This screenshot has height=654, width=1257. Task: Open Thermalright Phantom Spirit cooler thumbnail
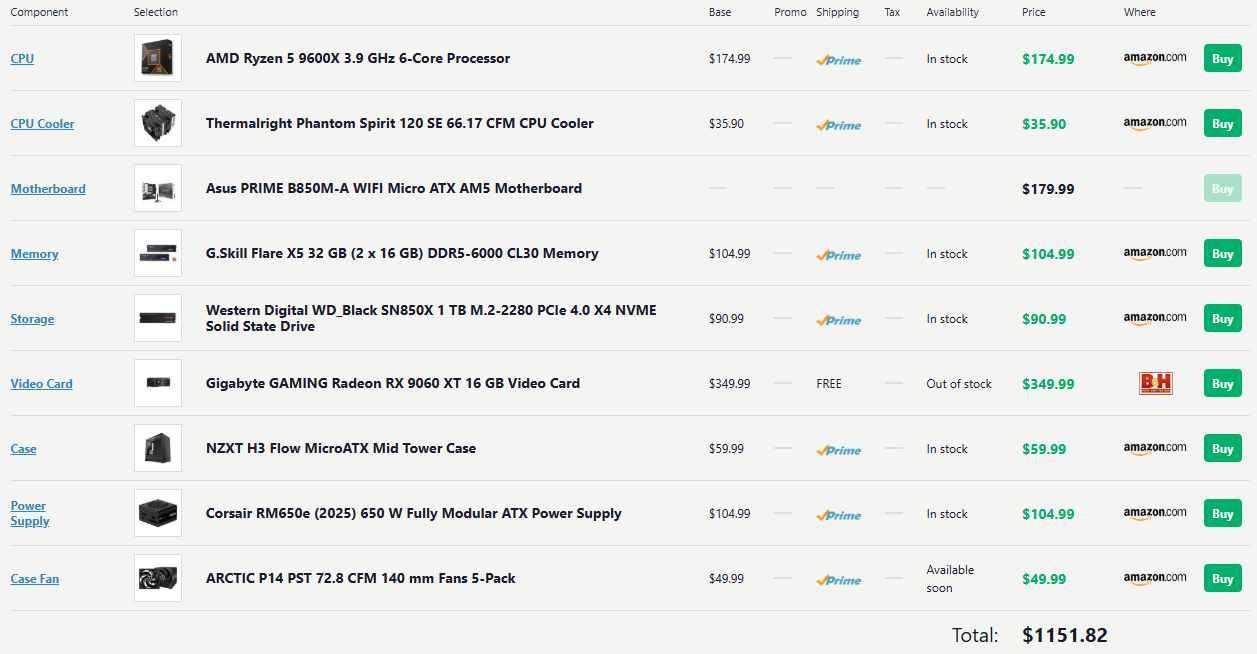coord(158,123)
